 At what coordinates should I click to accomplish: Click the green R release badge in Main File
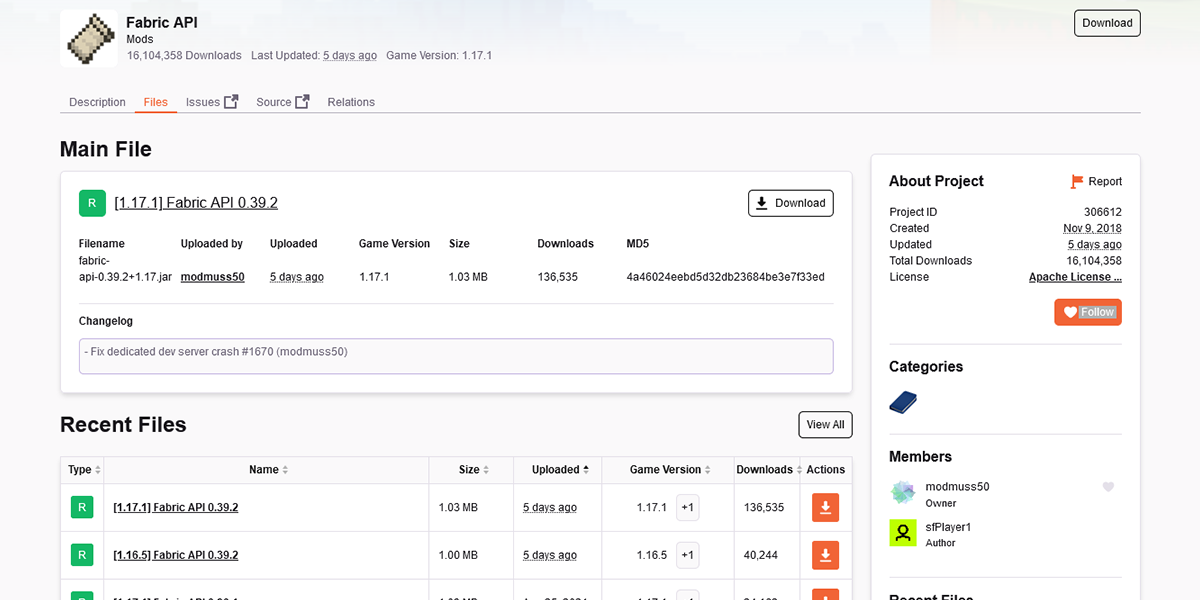(92, 203)
